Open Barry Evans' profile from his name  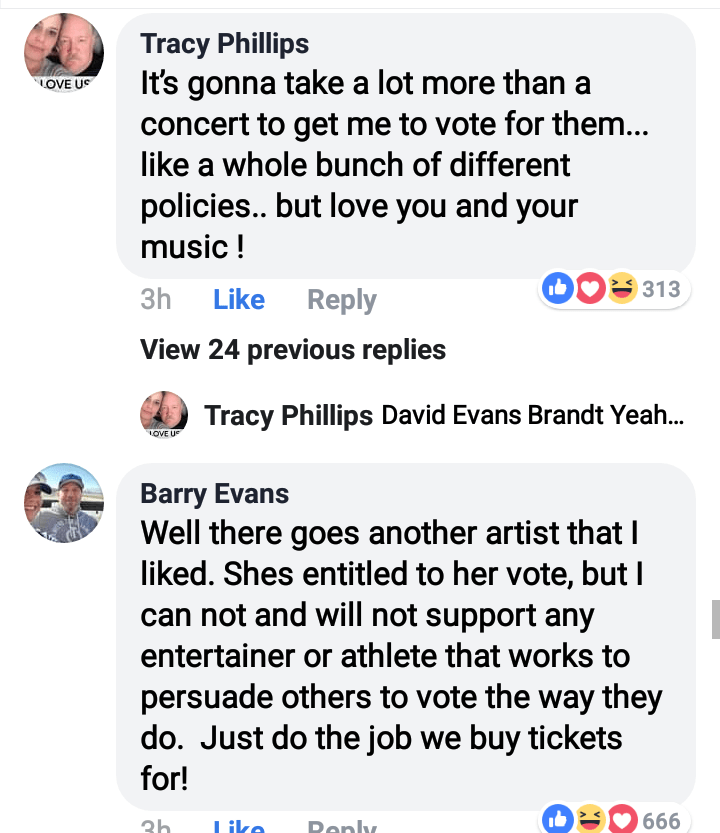pos(215,493)
